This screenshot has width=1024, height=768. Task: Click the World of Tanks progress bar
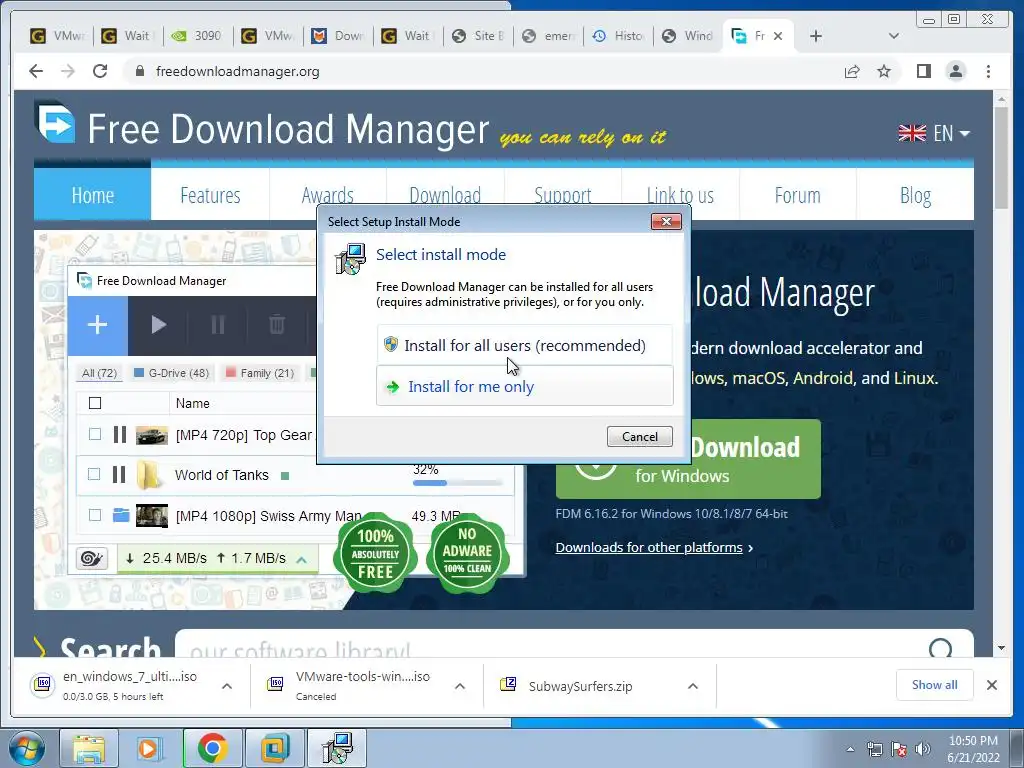coord(458,483)
